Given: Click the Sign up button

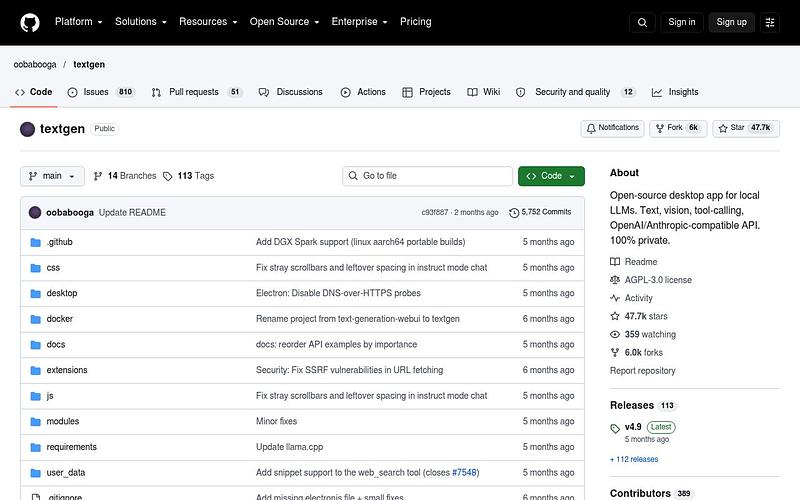Looking at the screenshot, I should point(731,22).
